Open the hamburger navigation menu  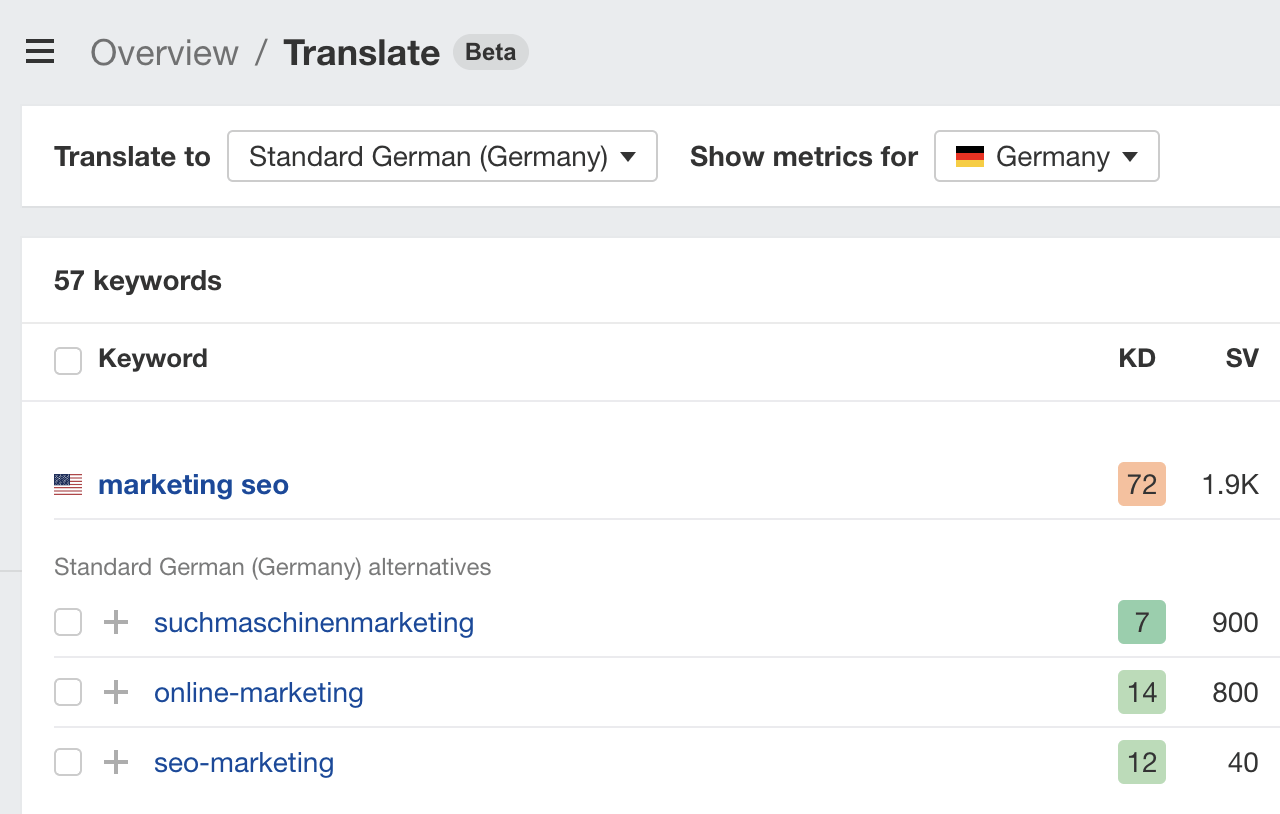(39, 51)
